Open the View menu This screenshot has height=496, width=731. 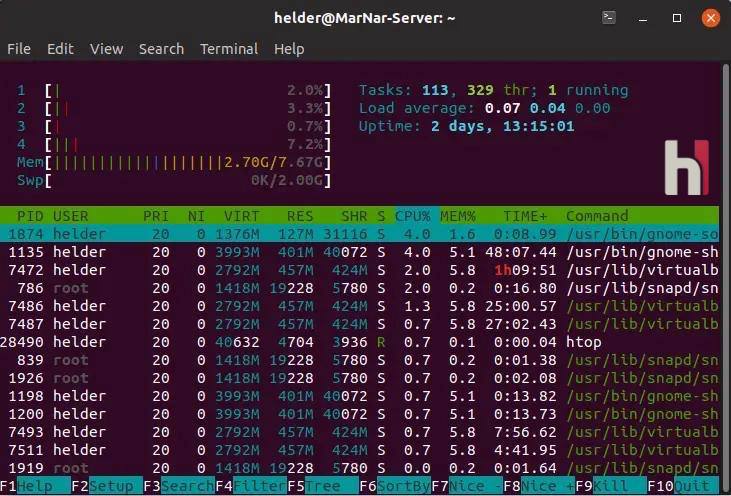coord(106,49)
